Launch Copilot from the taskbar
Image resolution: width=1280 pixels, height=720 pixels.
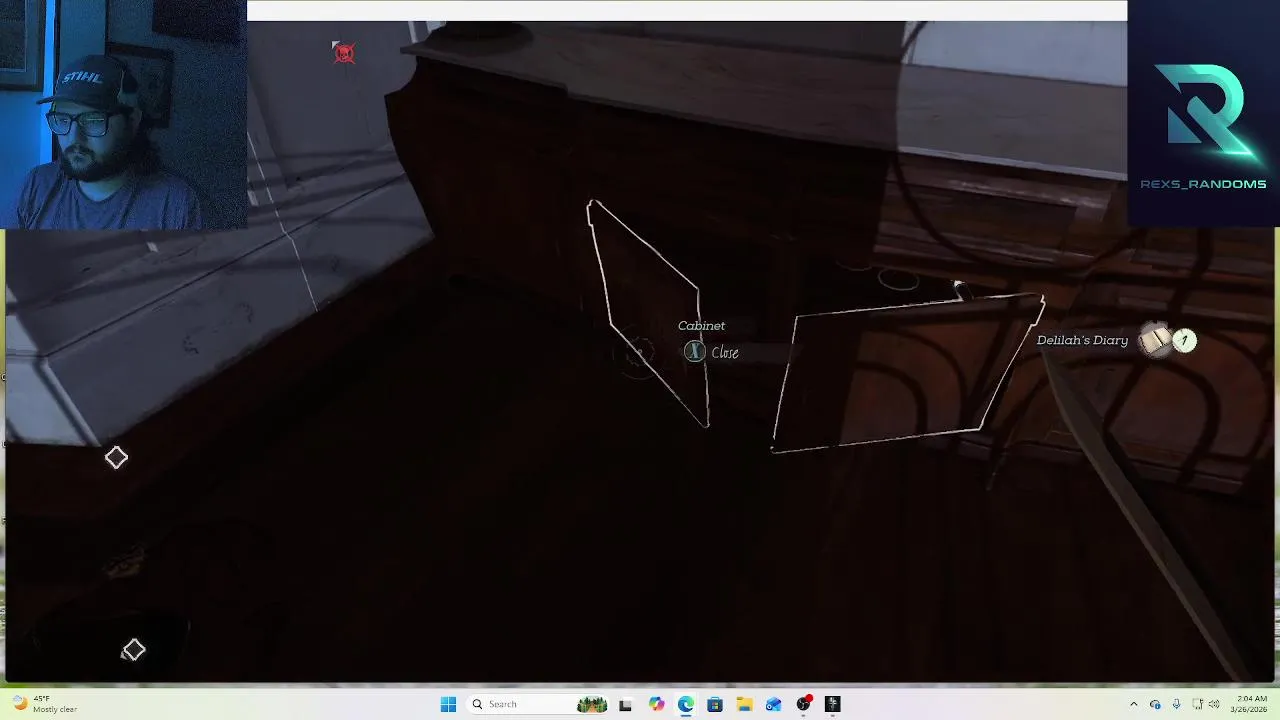tap(656, 704)
